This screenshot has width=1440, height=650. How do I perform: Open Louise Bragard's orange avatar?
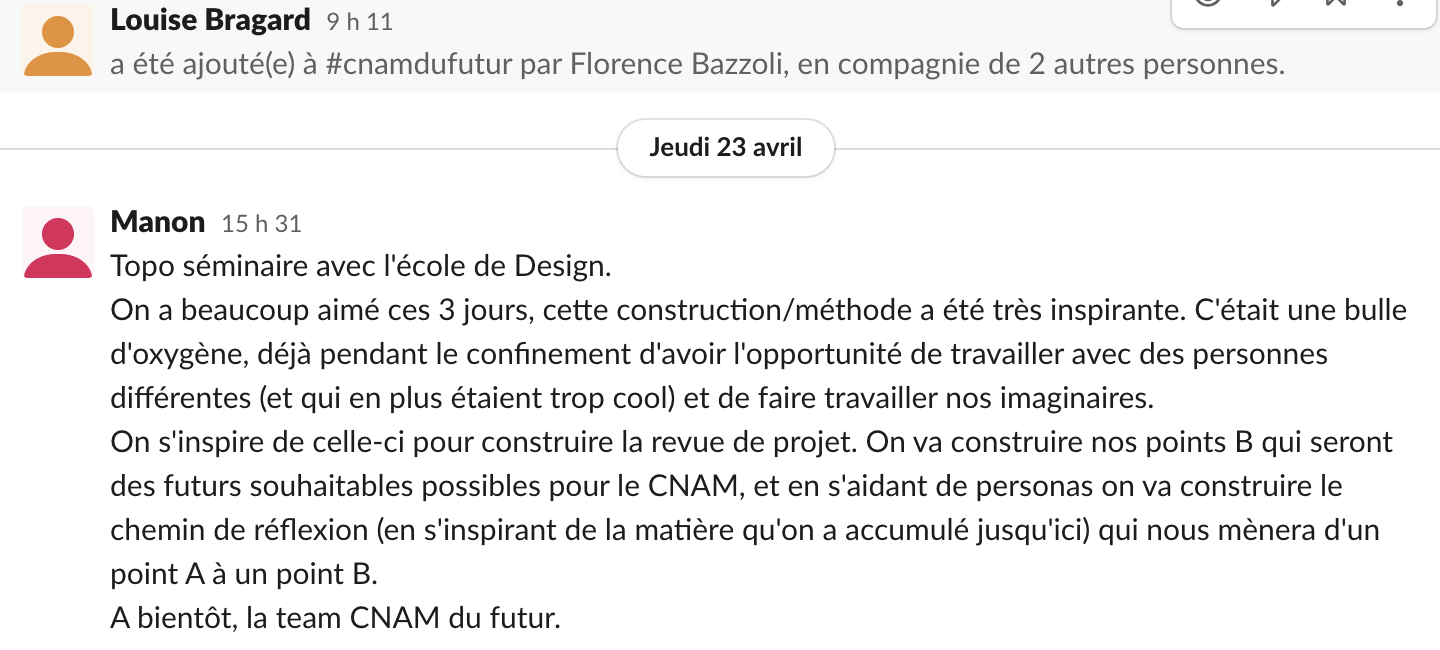point(58,40)
